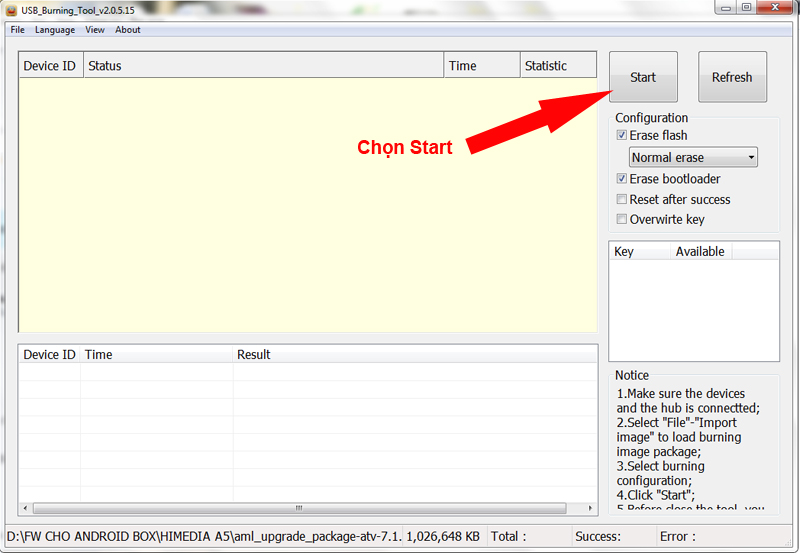This screenshot has width=800, height=553.
Task: Click the Status column header
Action: (x=263, y=65)
